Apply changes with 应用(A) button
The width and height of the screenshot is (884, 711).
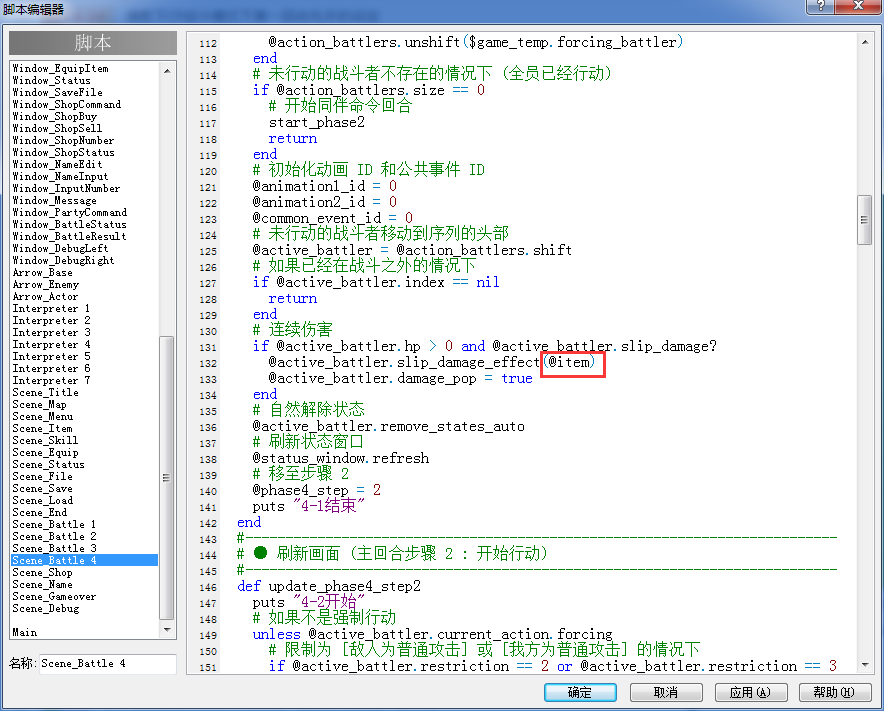point(750,692)
